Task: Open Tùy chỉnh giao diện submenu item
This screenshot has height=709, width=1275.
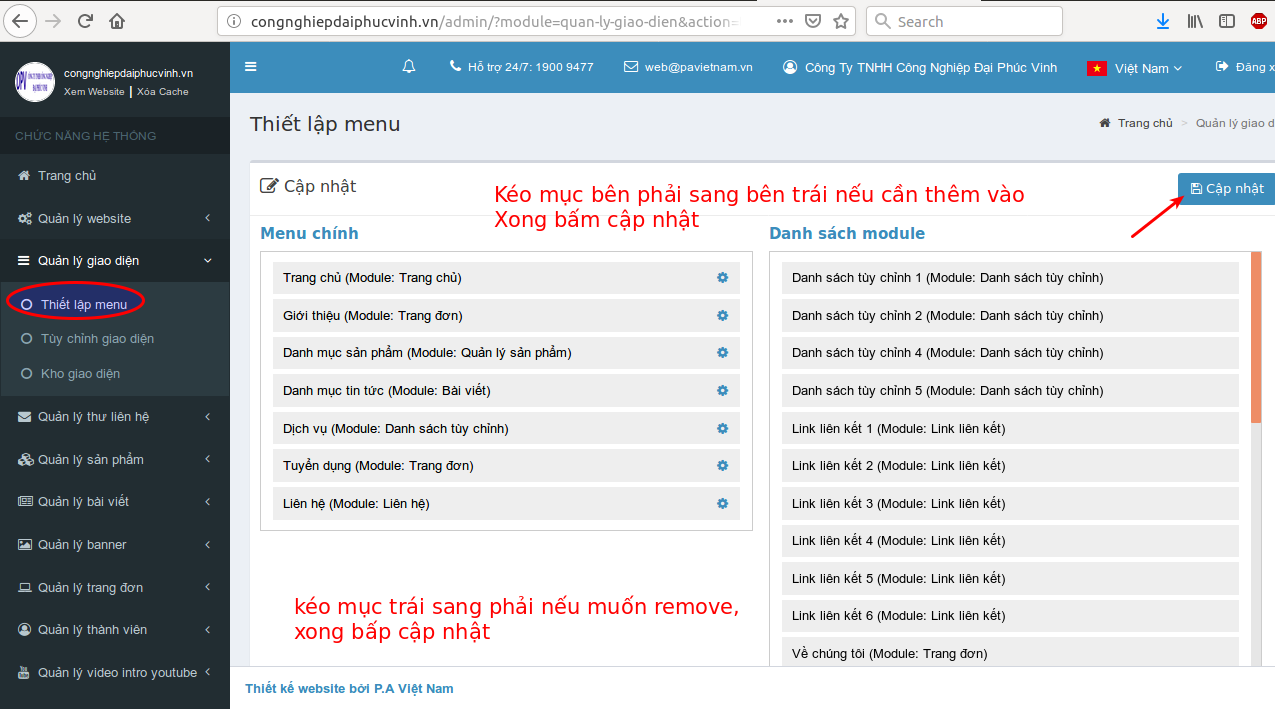Action: click(x=97, y=339)
